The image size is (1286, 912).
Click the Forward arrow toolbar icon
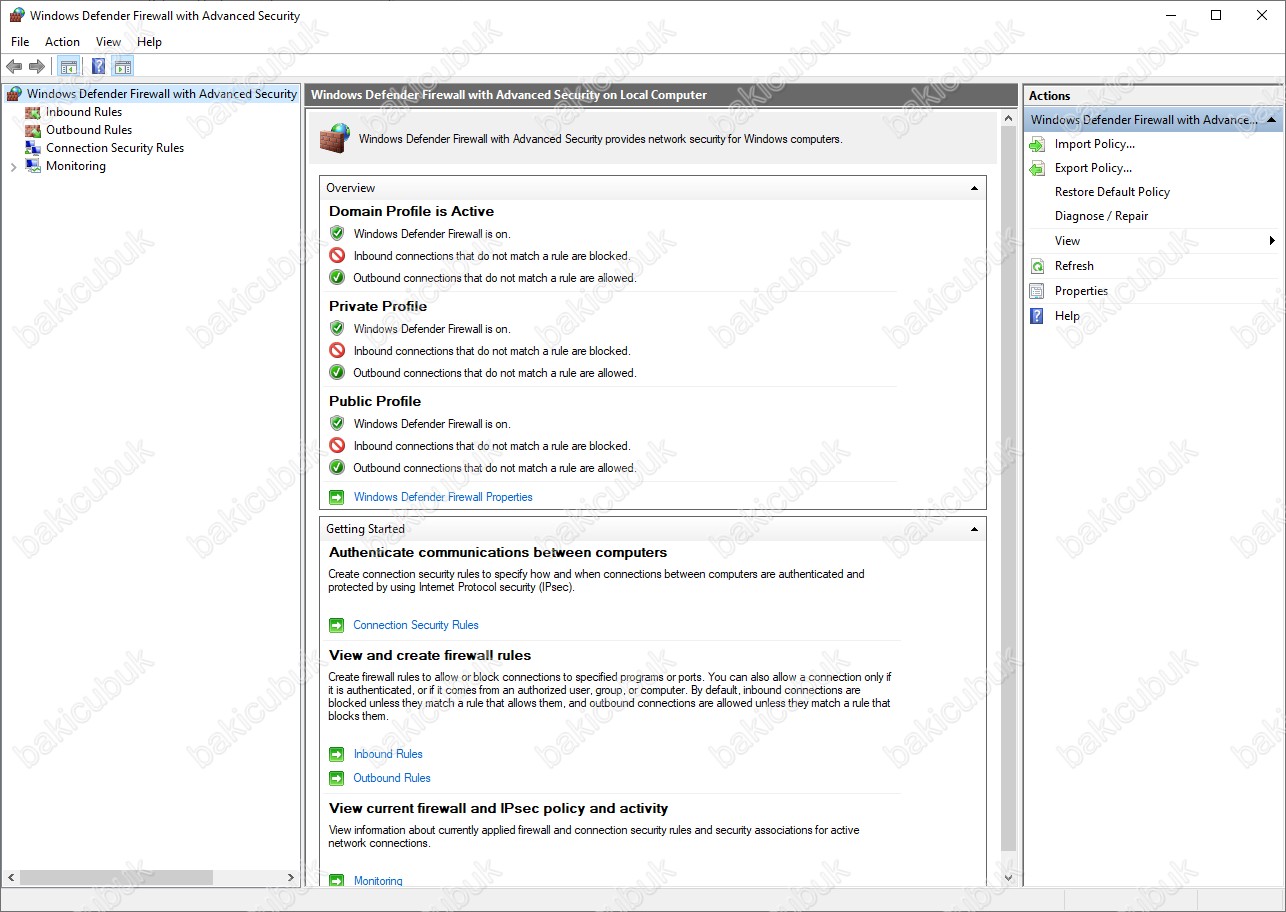click(37, 67)
